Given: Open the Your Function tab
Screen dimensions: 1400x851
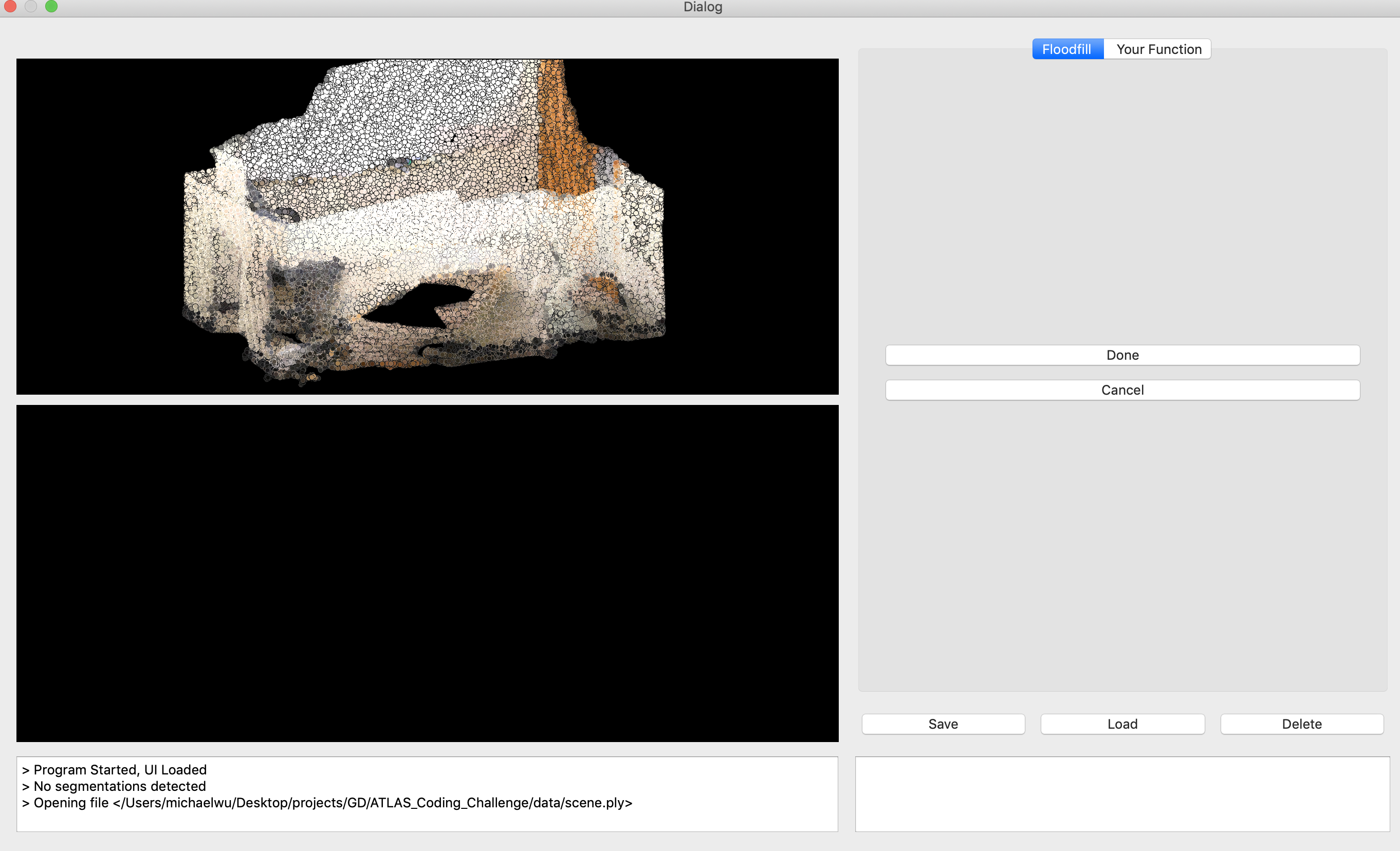Looking at the screenshot, I should tap(1158, 49).
